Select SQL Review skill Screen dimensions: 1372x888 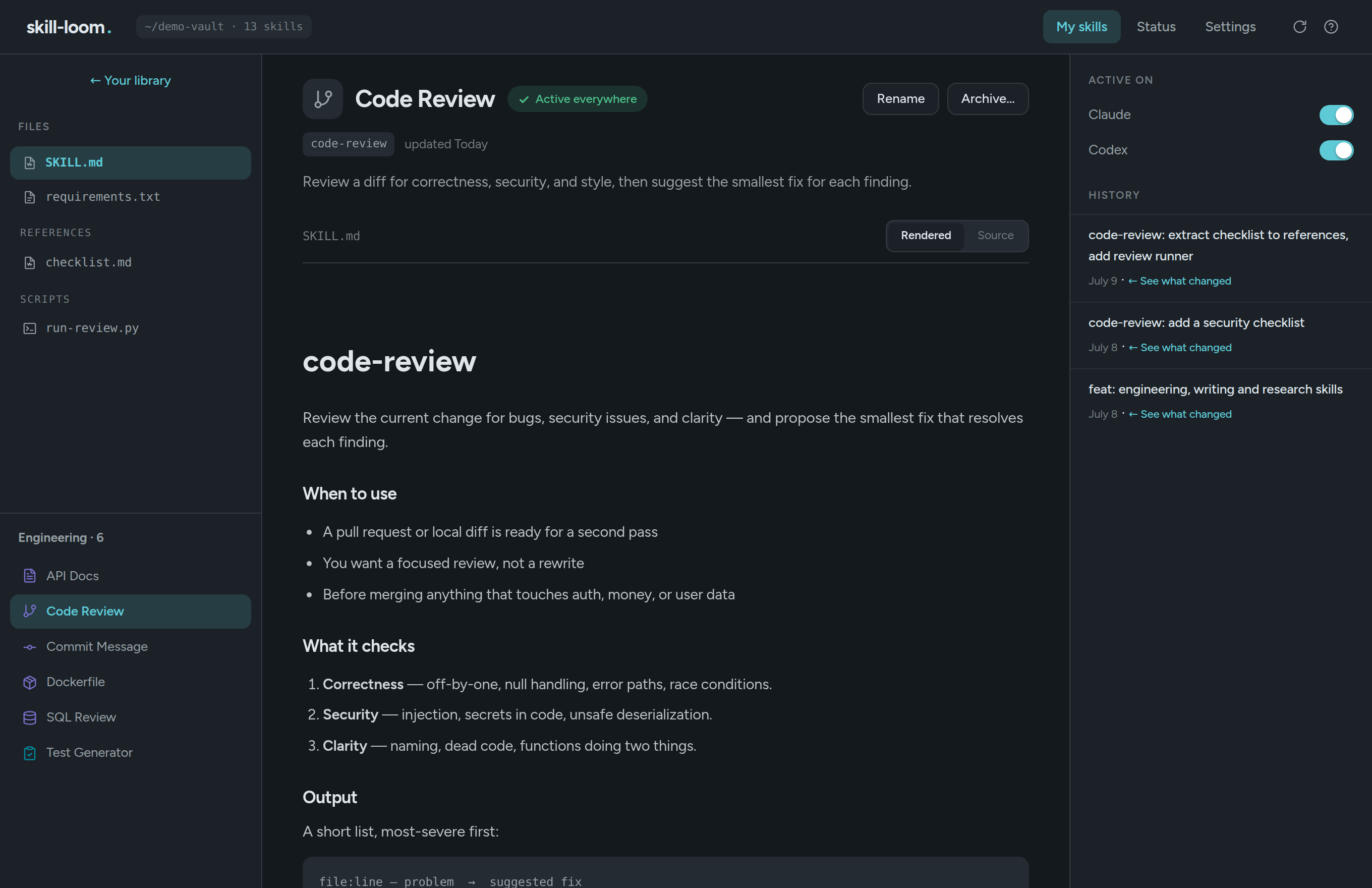130,717
